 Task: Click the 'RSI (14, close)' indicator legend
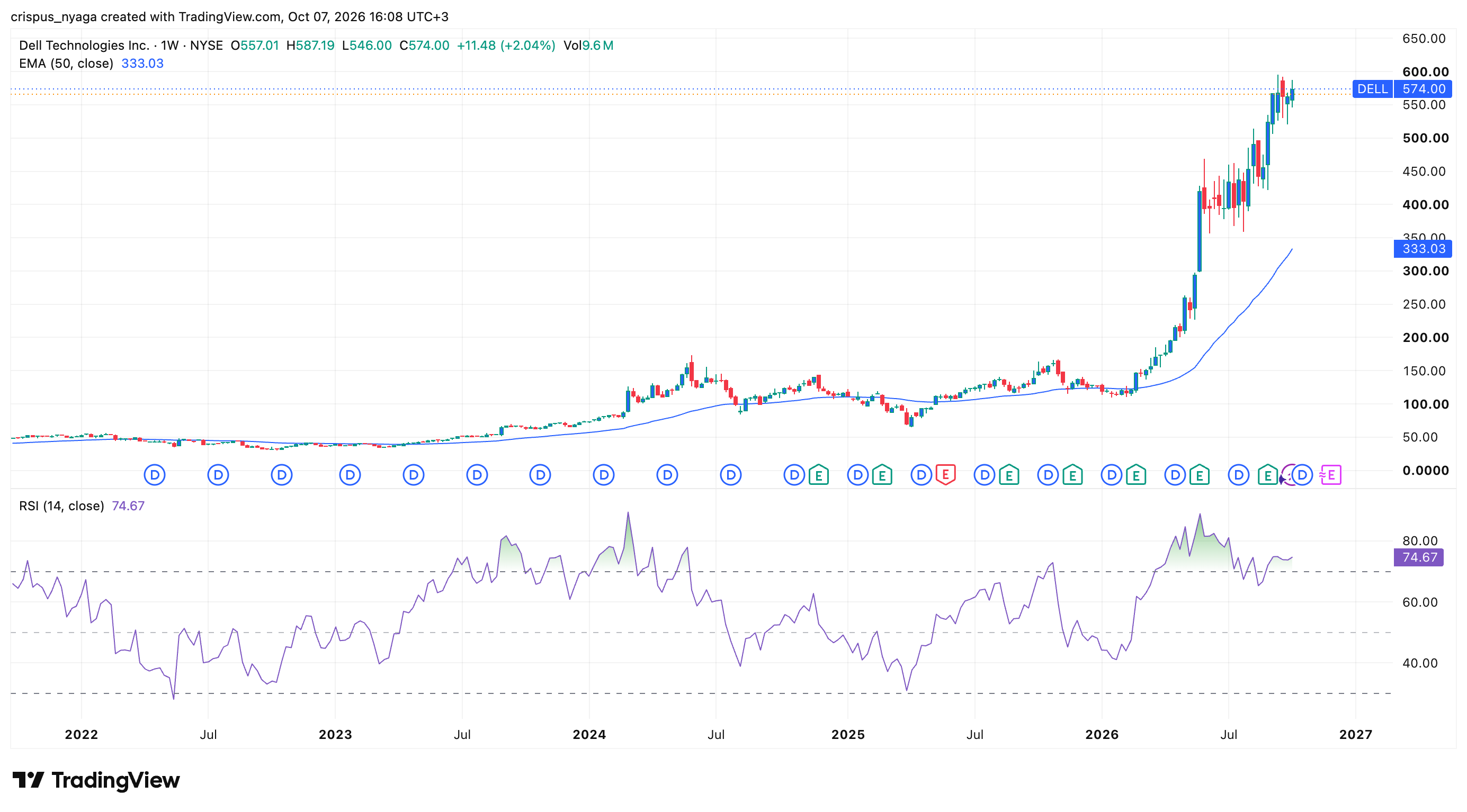(x=61, y=506)
